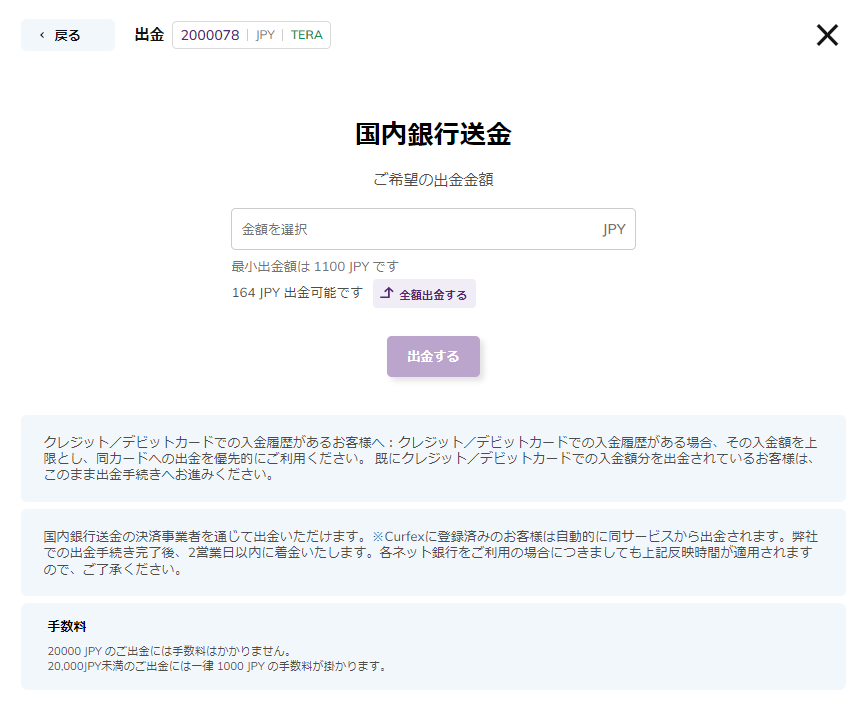Go back with the 戻る button

click(x=68, y=35)
